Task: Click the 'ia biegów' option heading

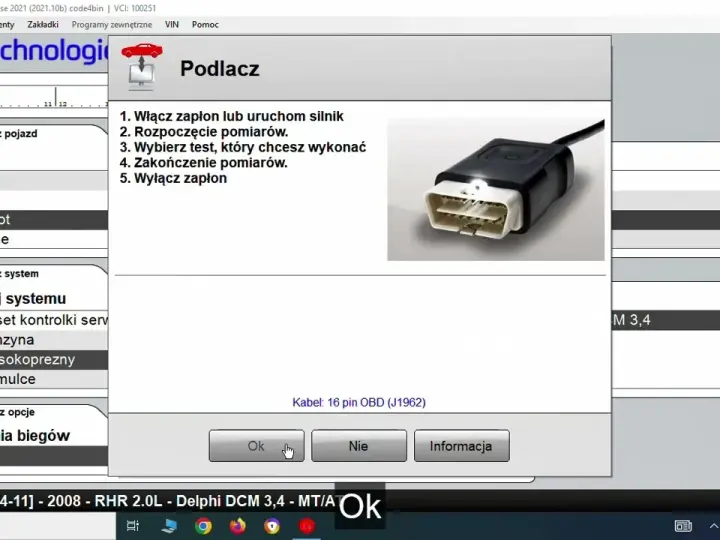Action: point(35,435)
